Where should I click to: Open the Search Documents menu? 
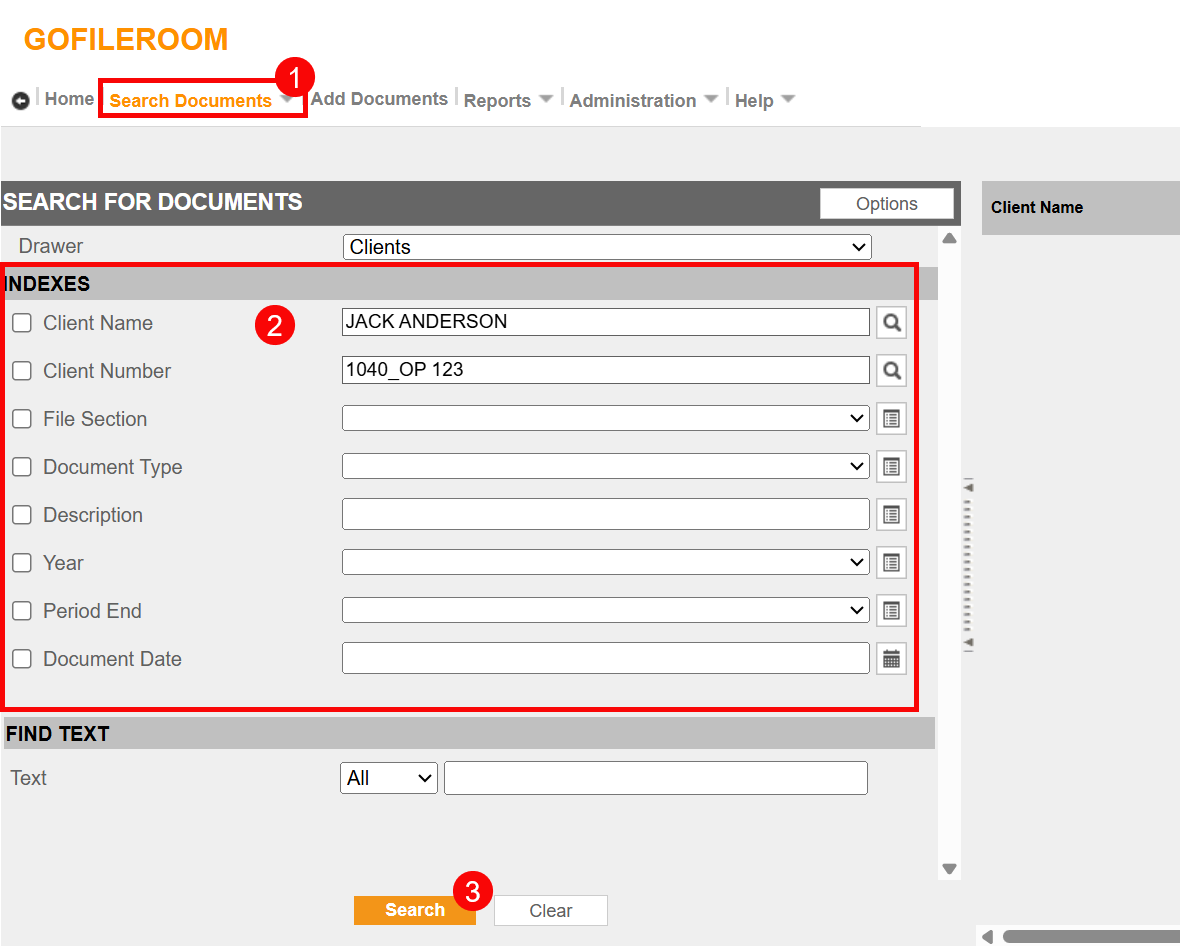click(191, 101)
